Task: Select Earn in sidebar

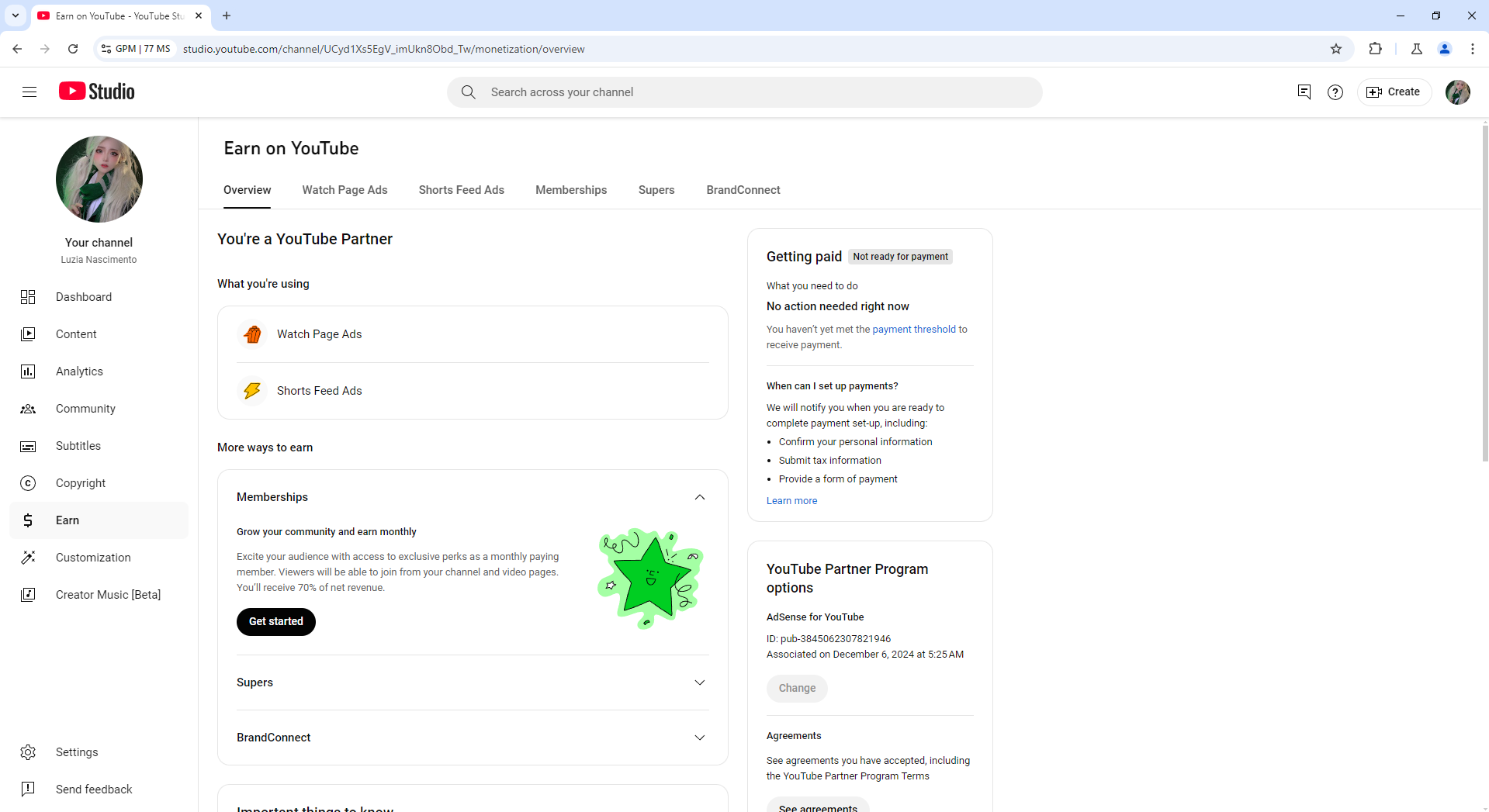Action: [x=99, y=520]
